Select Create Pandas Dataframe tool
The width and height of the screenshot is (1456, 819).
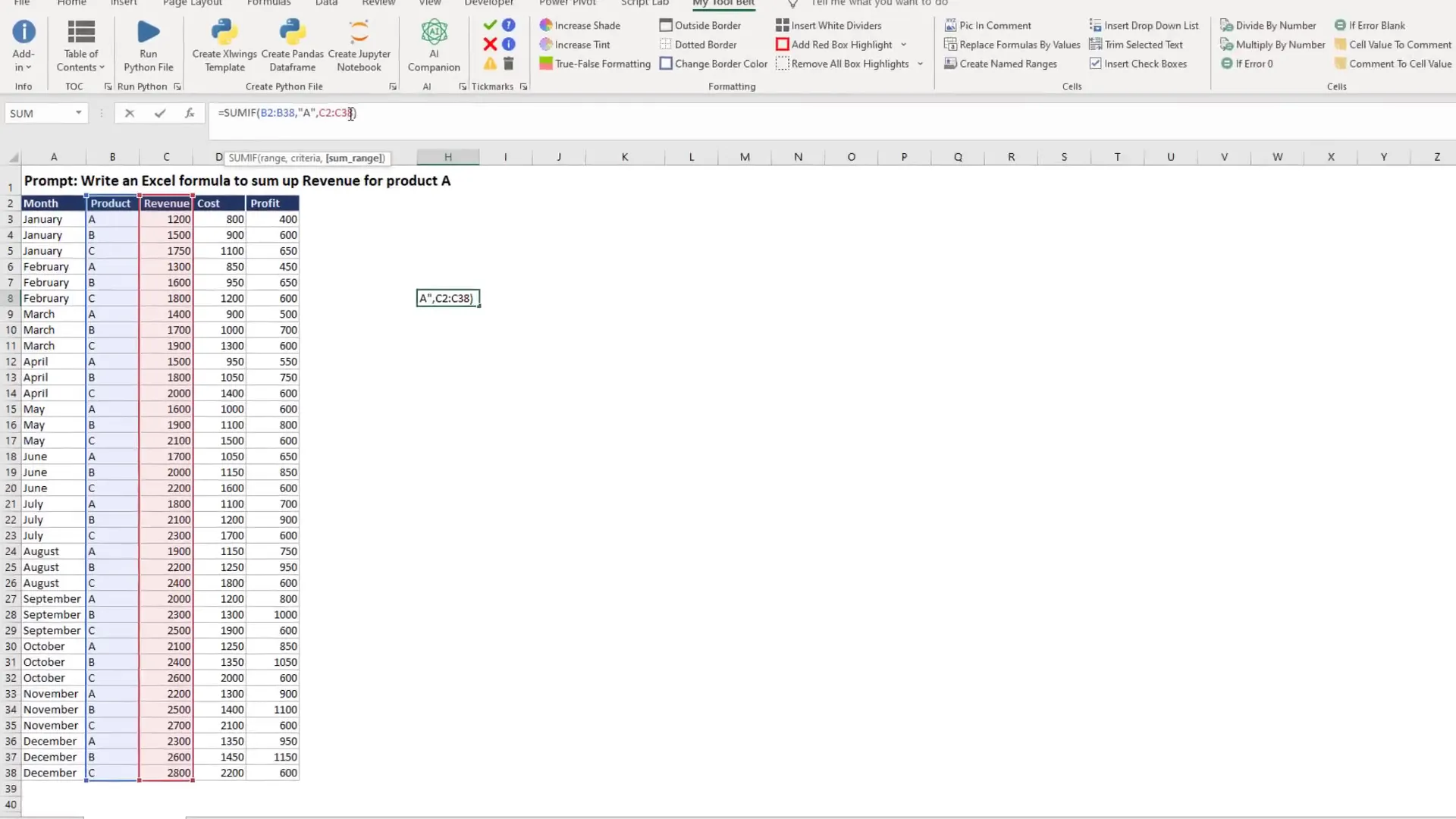pyautogui.click(x=291, y=42)
